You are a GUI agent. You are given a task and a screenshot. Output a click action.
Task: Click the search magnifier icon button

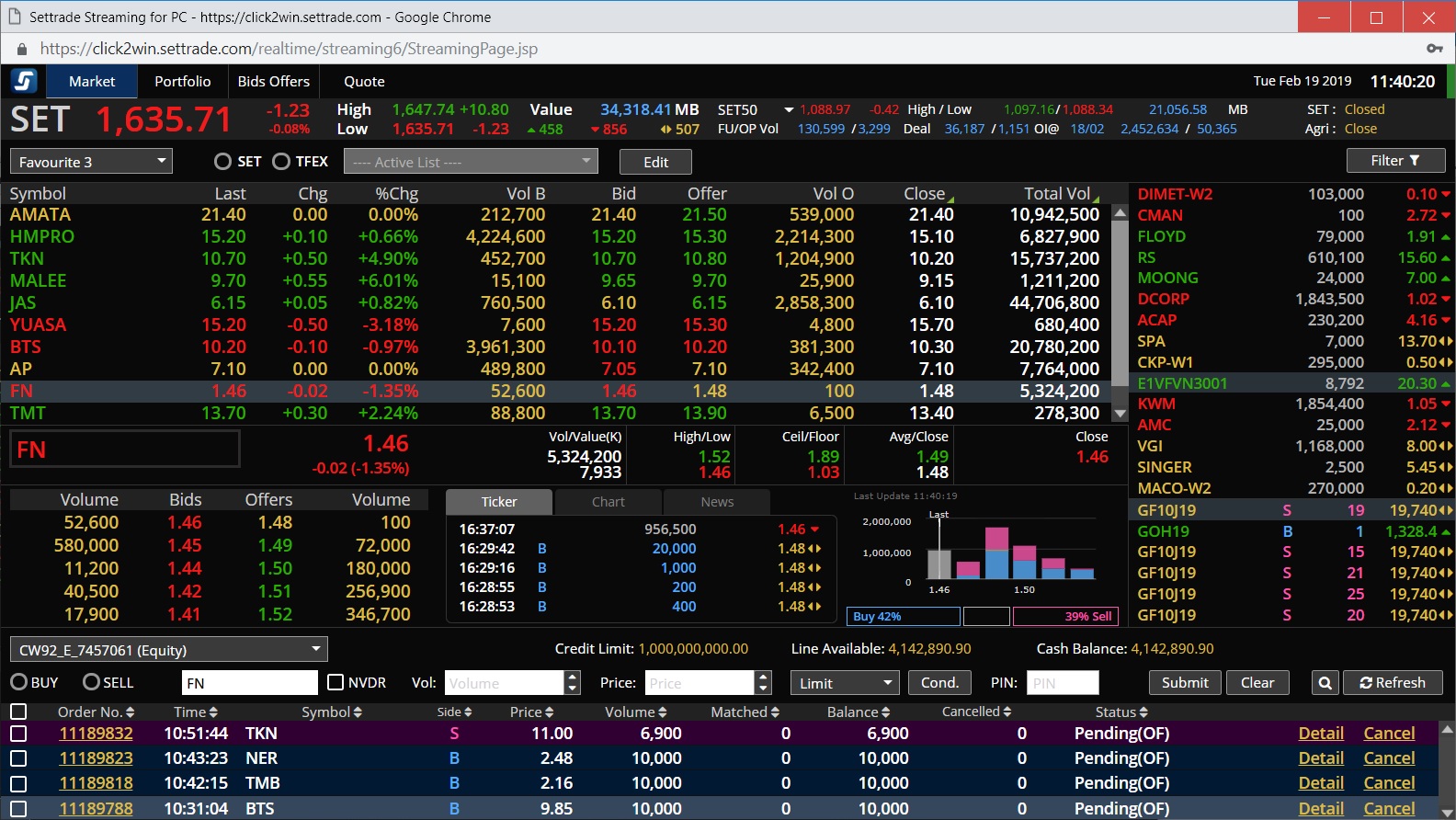tap(1325, 683)
